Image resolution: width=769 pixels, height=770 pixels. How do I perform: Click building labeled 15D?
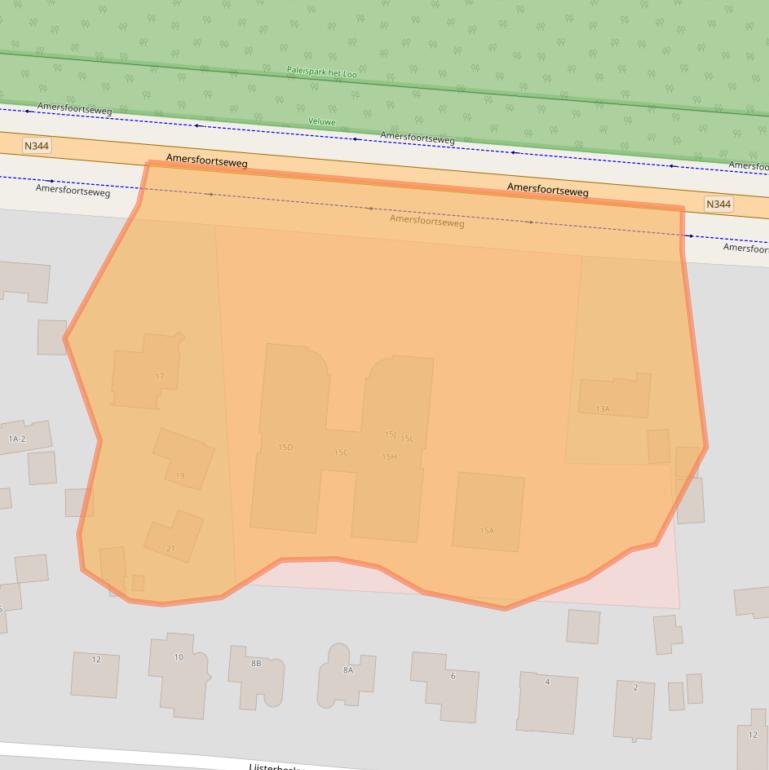[286, 447]
